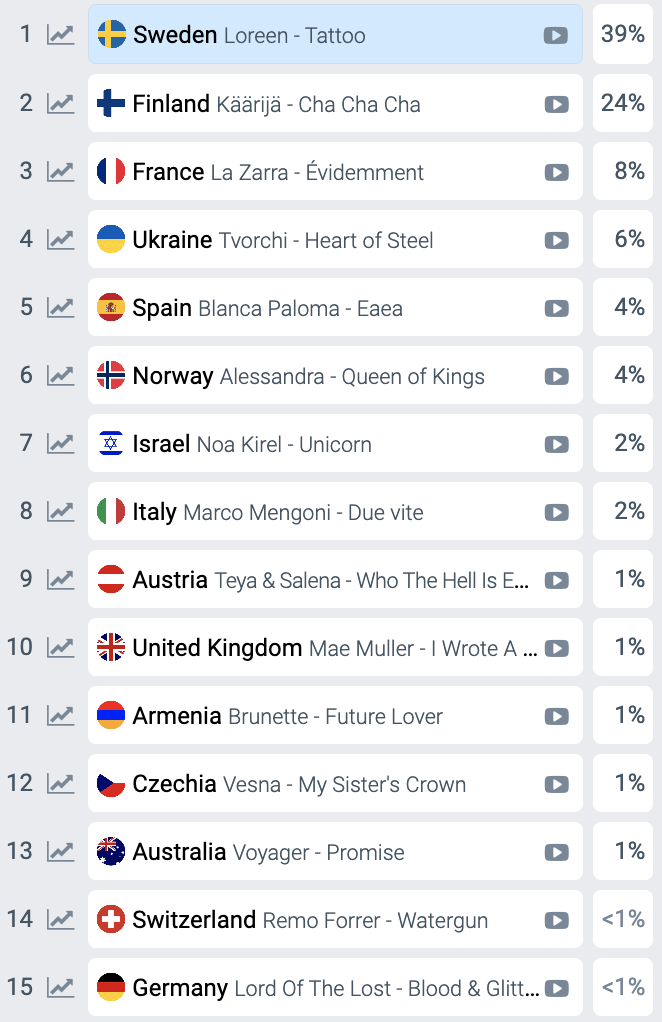Show United Kingdom trend graph
662x1022 pixels.
point(60,648)
